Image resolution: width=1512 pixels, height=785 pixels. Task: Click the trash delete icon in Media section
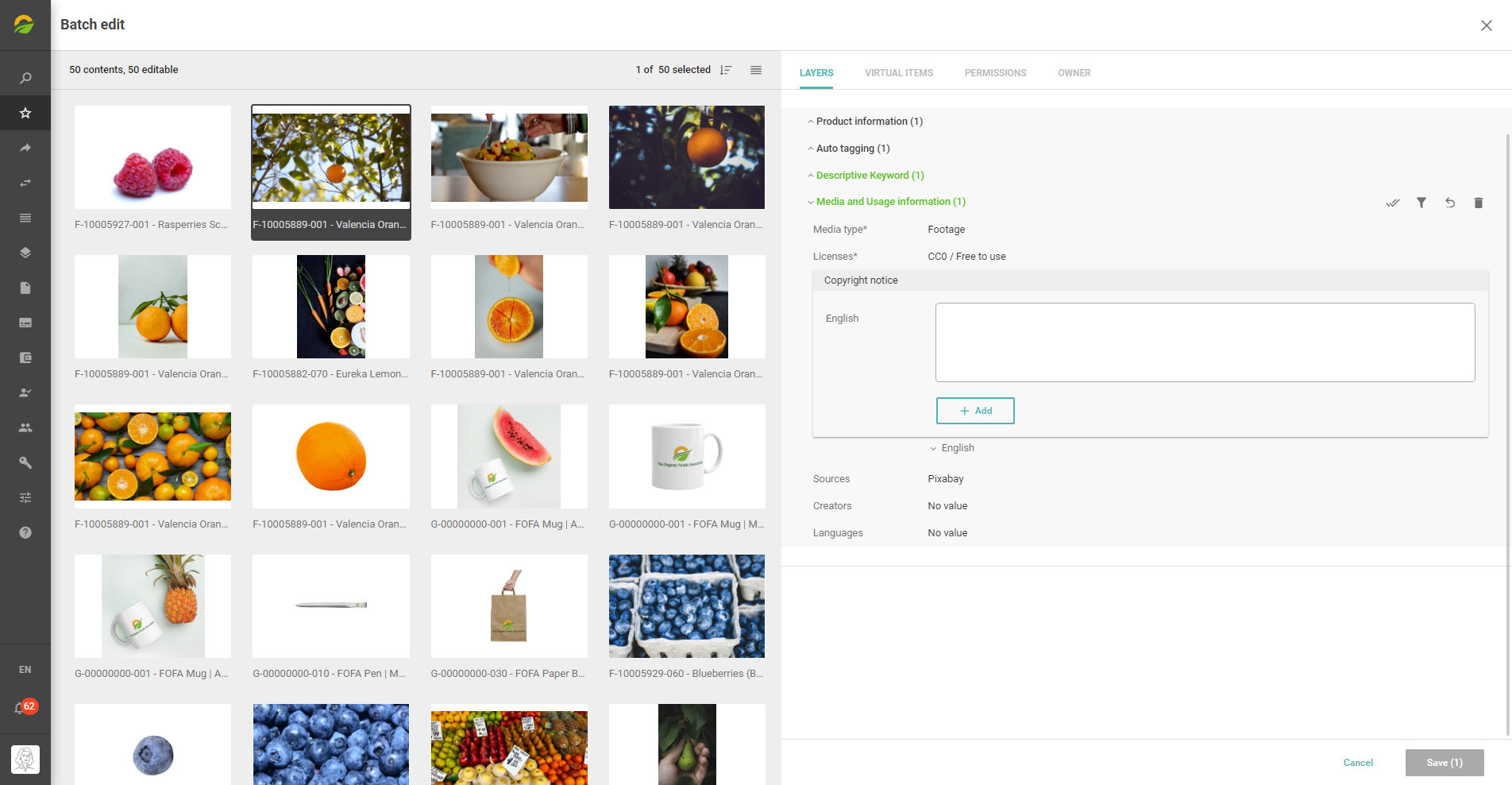[x=1479, y=203]
